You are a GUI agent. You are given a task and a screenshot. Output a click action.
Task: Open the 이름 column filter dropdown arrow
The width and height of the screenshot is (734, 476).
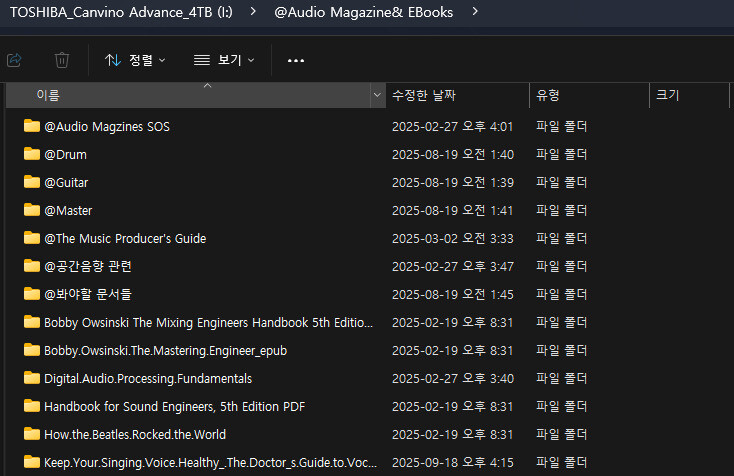[x=377, y=95]
